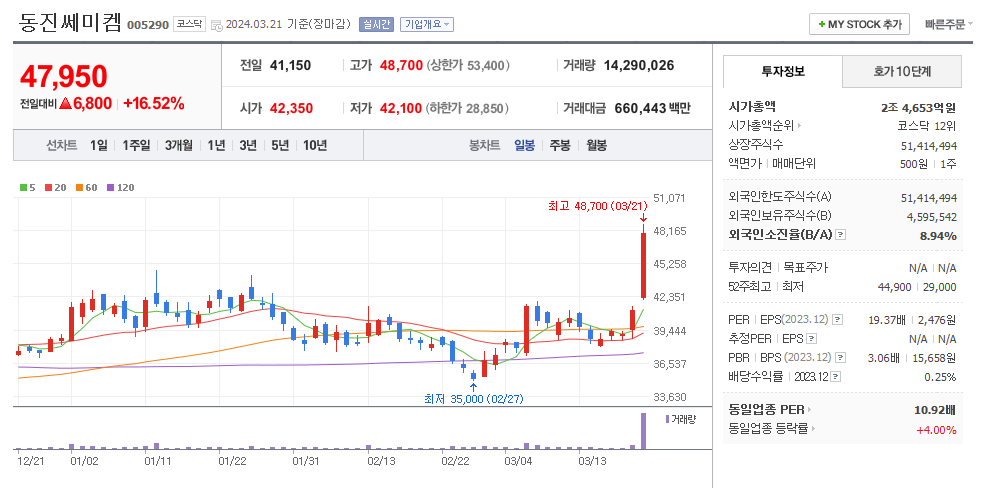Select the 3년 line chart period

248,146
